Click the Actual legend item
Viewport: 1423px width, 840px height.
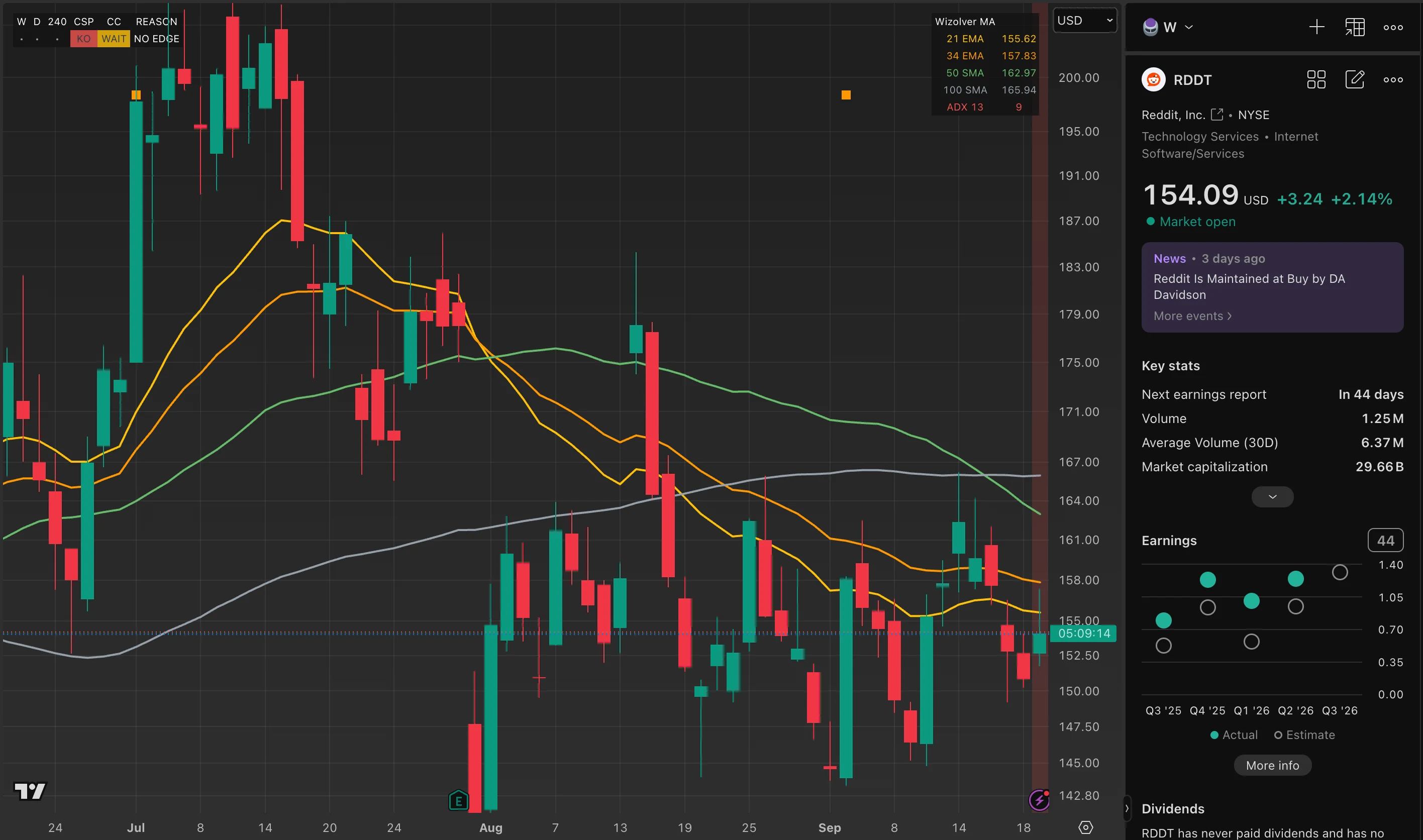(1234, 734)
